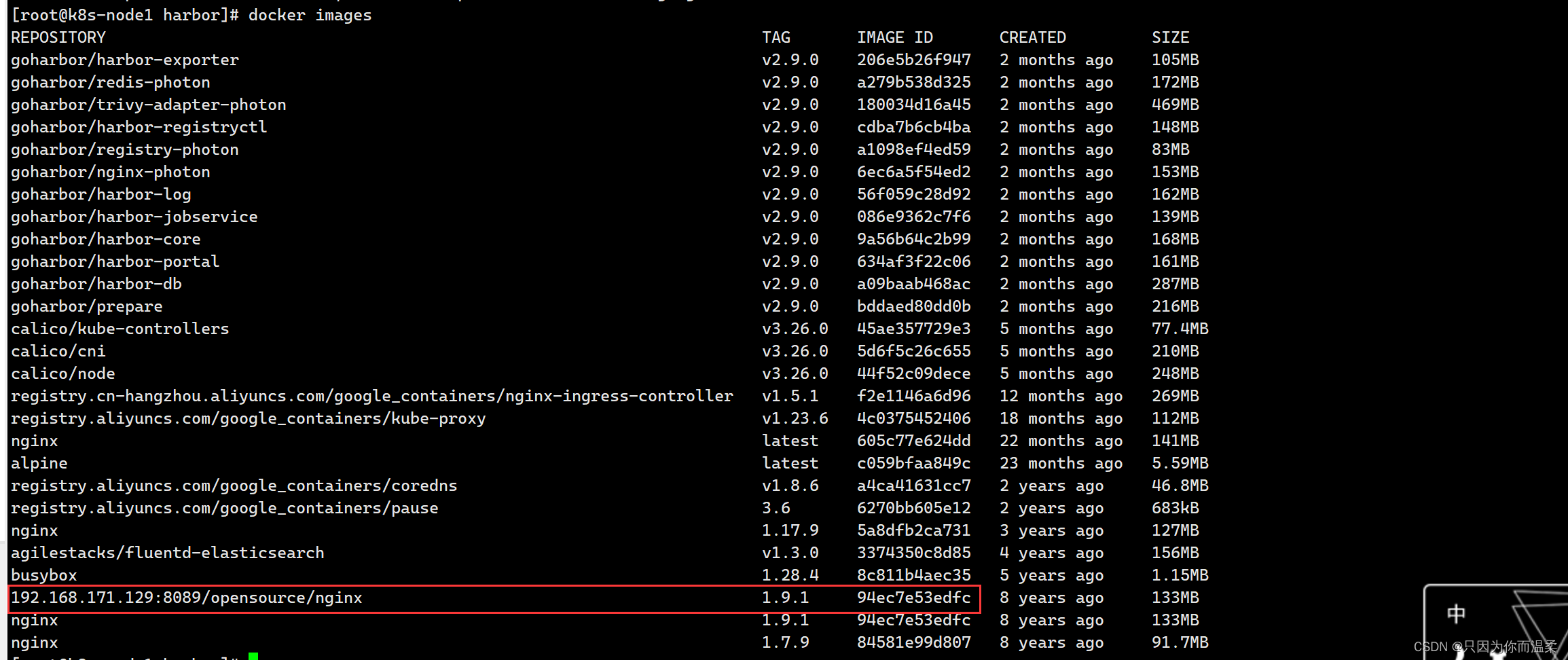The width and height of the screenshot is (1568, 660).
Task: Click goharbor/harbor-log repository name
Action: (x=101, y=194)
